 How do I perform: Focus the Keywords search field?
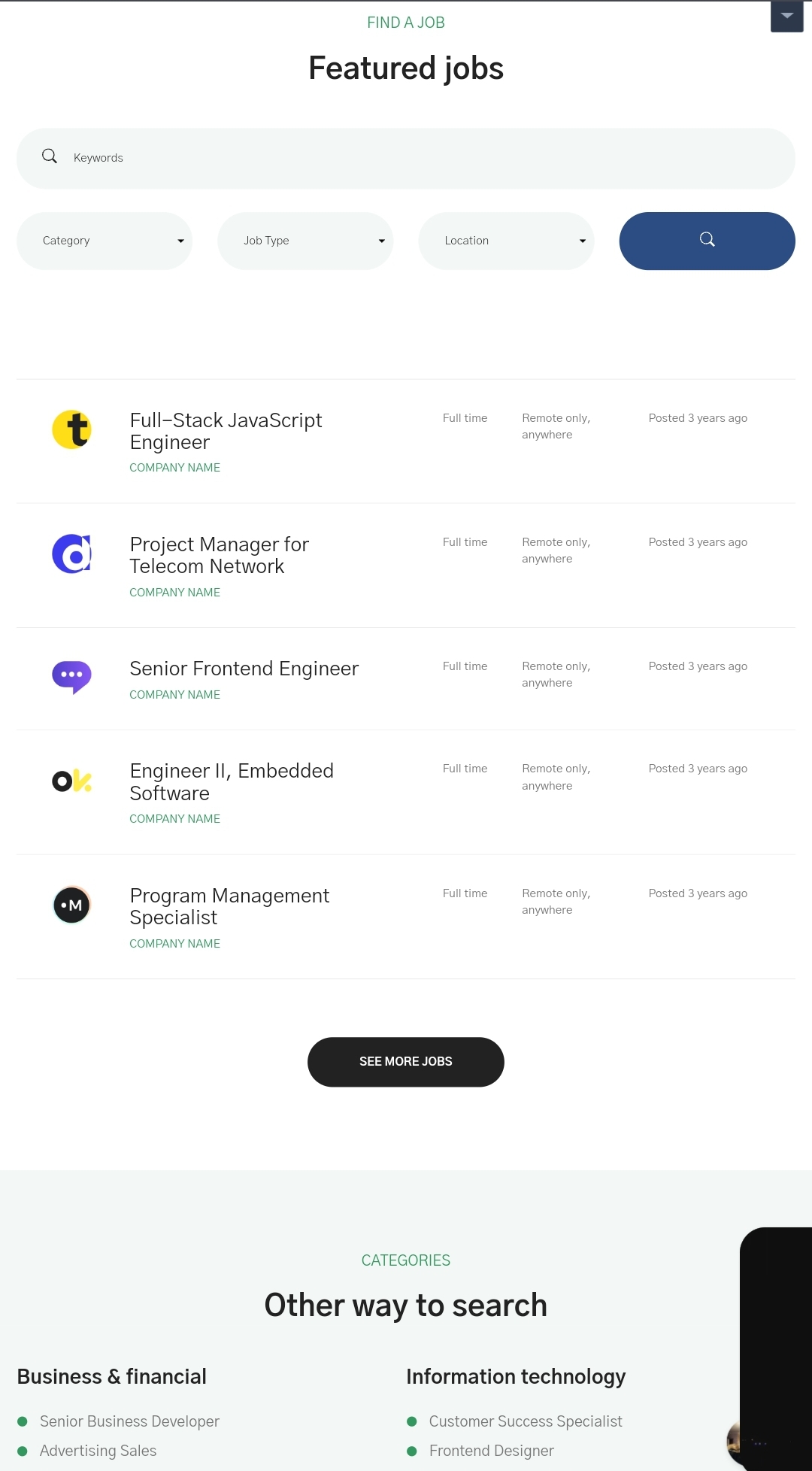pos(406,158)
